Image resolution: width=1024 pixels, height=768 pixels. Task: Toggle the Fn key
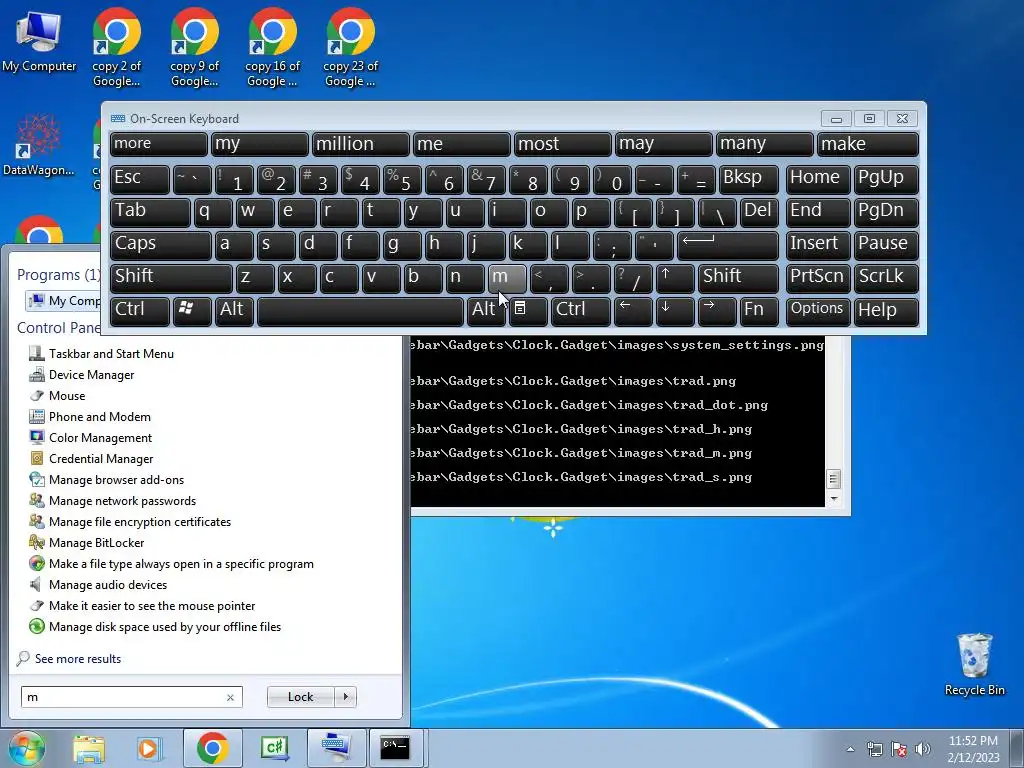[x=759, y=311]
